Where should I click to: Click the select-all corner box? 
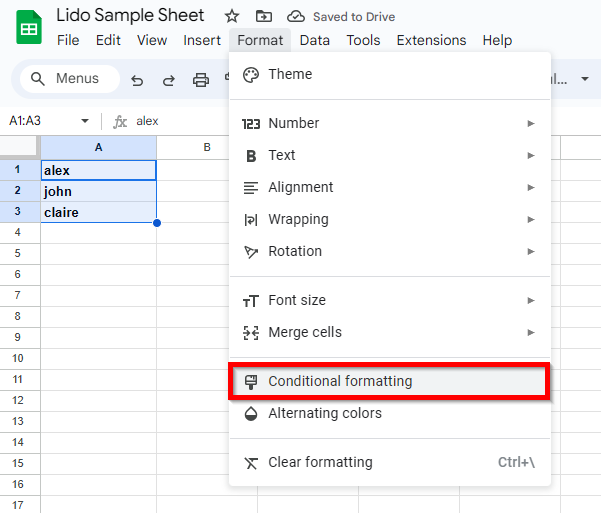click(x=19, y=146)
